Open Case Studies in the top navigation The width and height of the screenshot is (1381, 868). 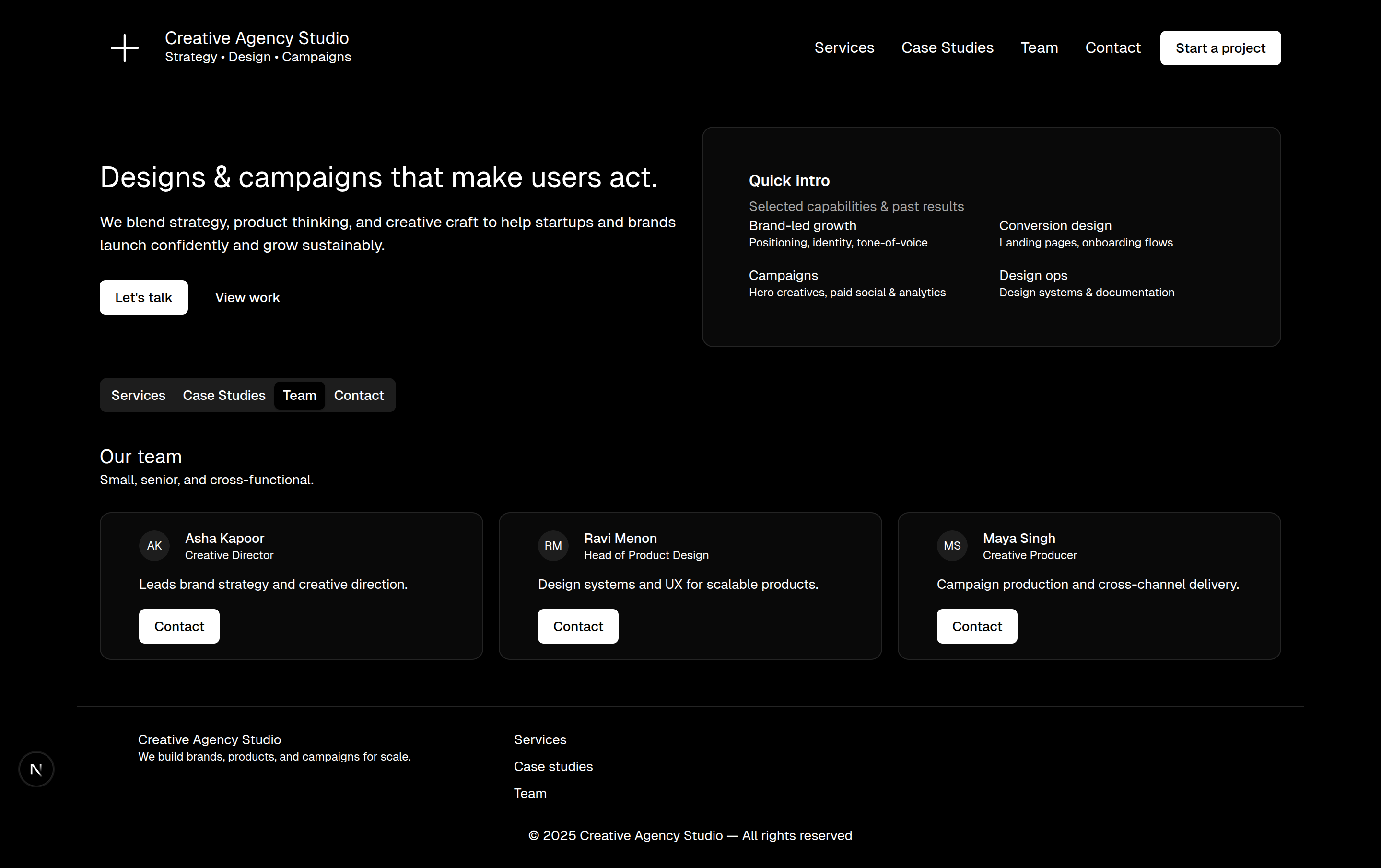(947, 47)
